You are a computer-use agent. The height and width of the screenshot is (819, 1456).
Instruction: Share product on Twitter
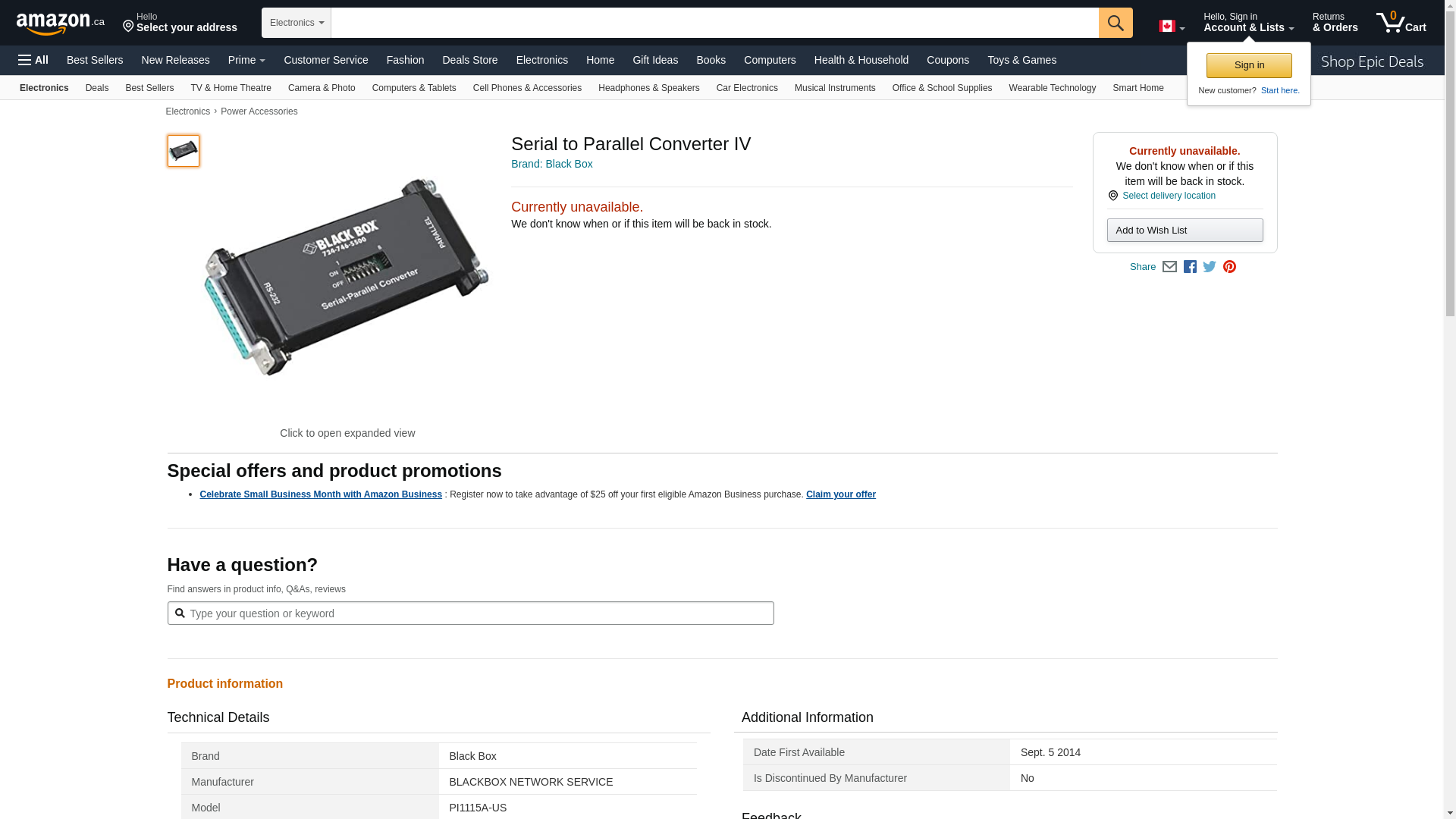coord(1210,267)
